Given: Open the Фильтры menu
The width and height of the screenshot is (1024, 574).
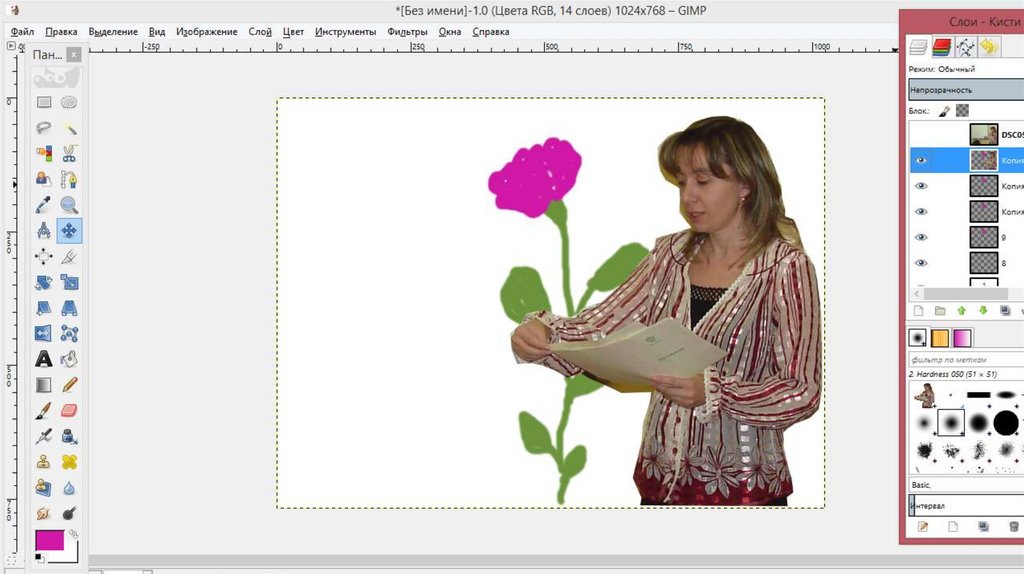Looking at the screenshot, I should point(406,32).
